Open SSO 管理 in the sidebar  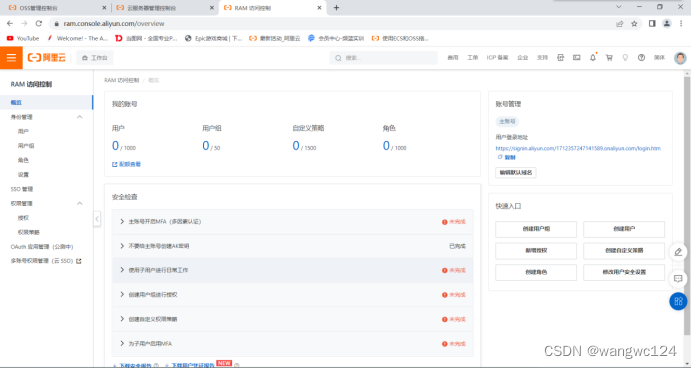click(22, 189)
